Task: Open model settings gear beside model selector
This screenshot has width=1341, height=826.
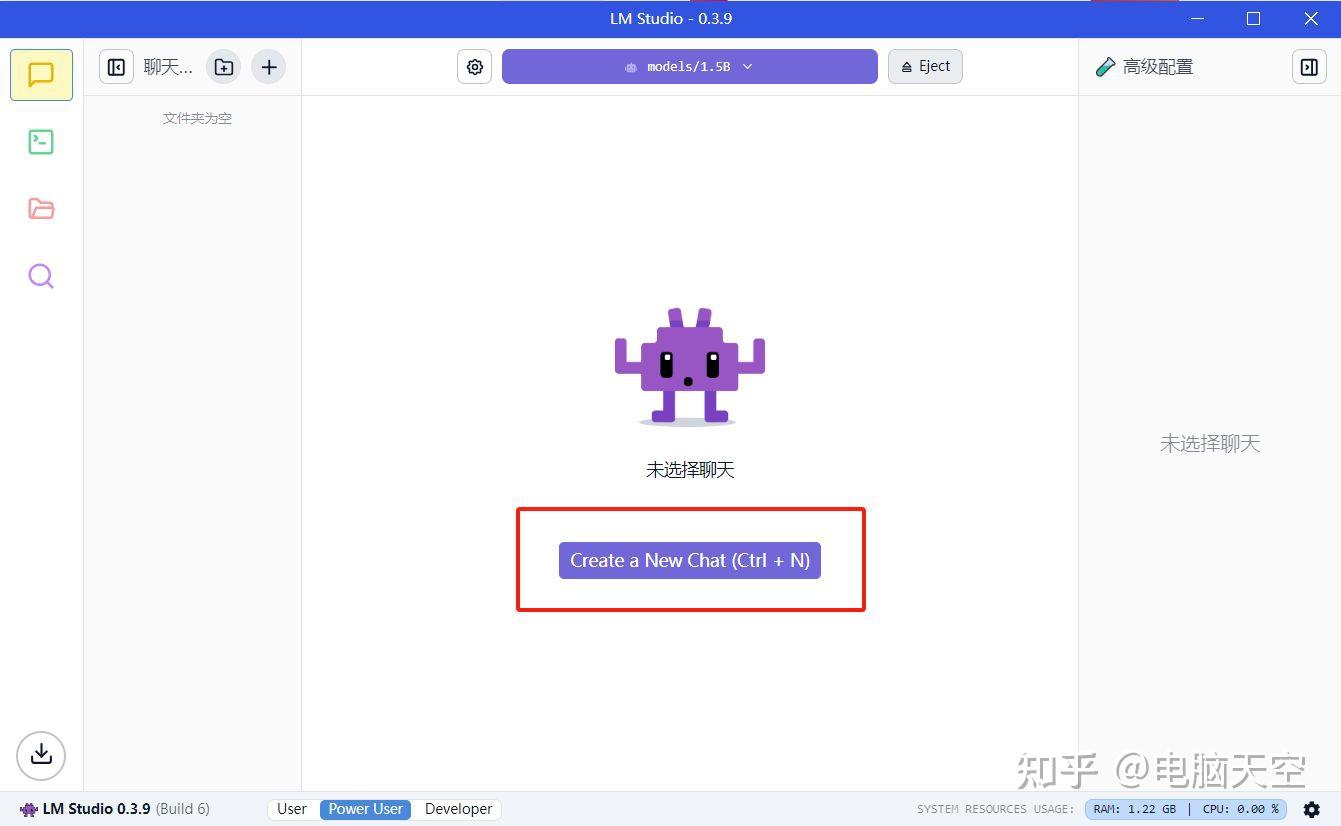Action: 475,67
